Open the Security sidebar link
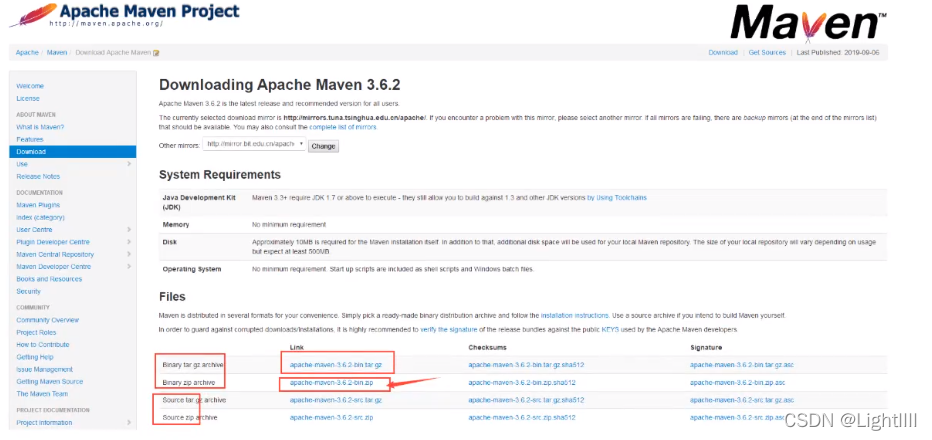 coord(29,291)
